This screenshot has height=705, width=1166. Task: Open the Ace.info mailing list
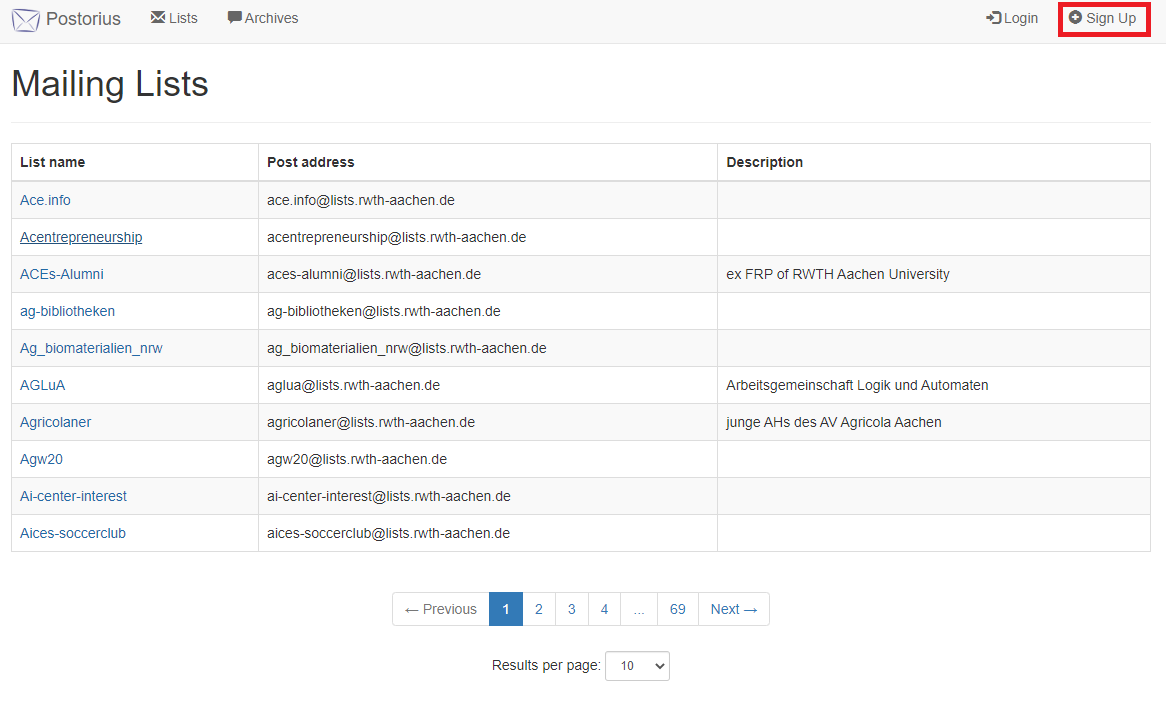coord(45,200)
